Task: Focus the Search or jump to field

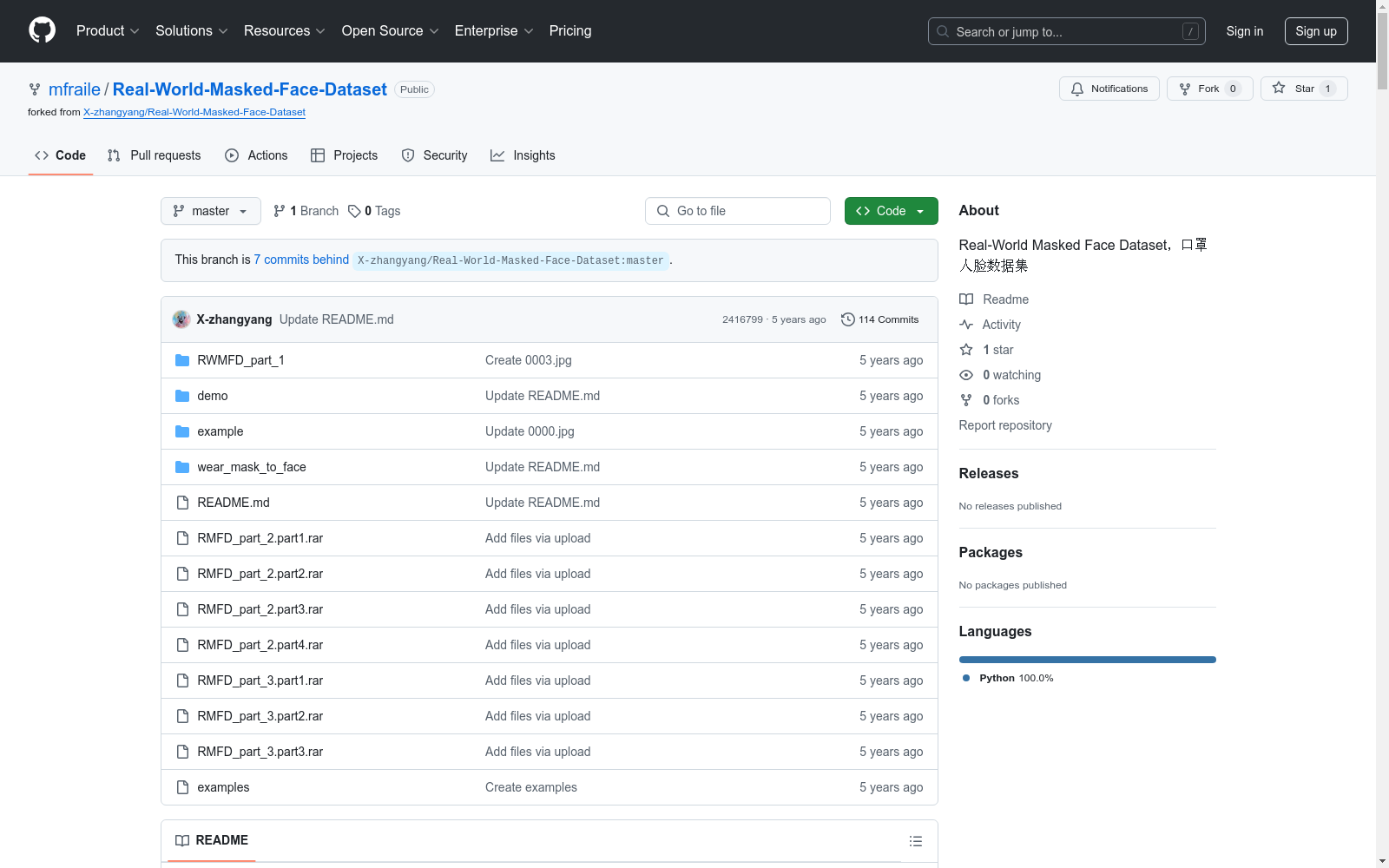Action: tap(1067, 31)
